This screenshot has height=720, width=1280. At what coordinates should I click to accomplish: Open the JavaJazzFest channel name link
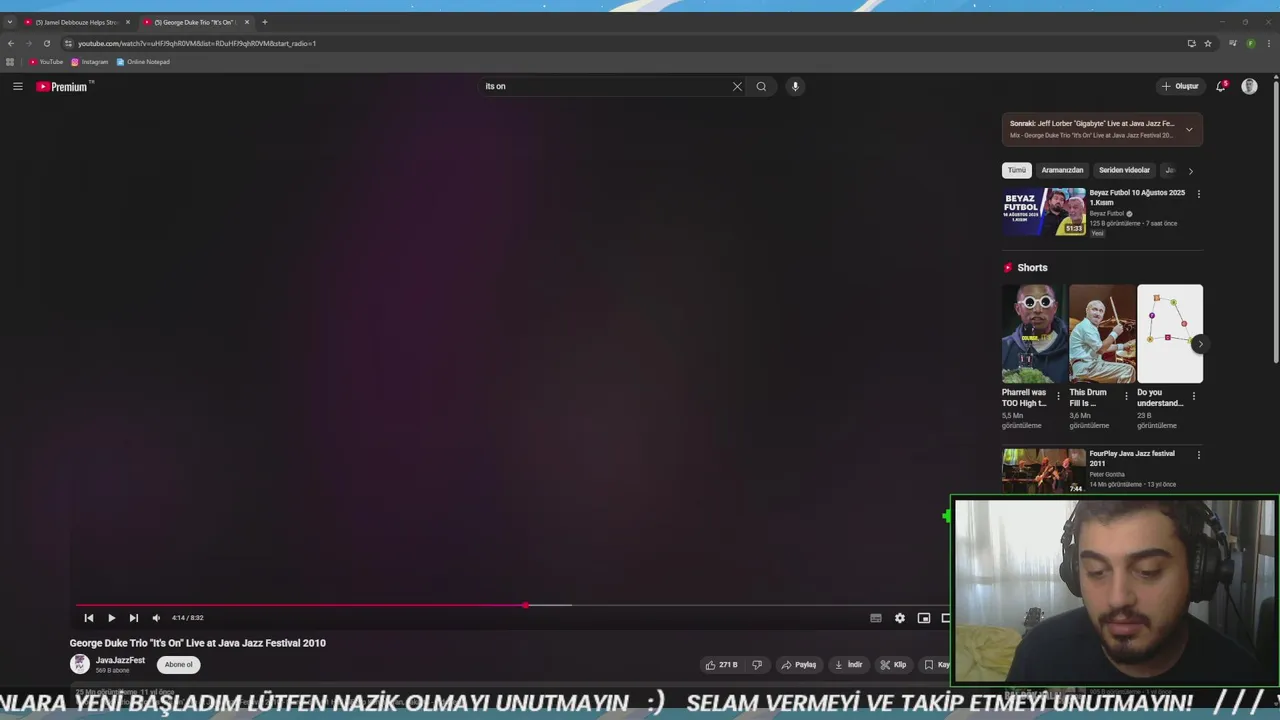click(120, 660)
